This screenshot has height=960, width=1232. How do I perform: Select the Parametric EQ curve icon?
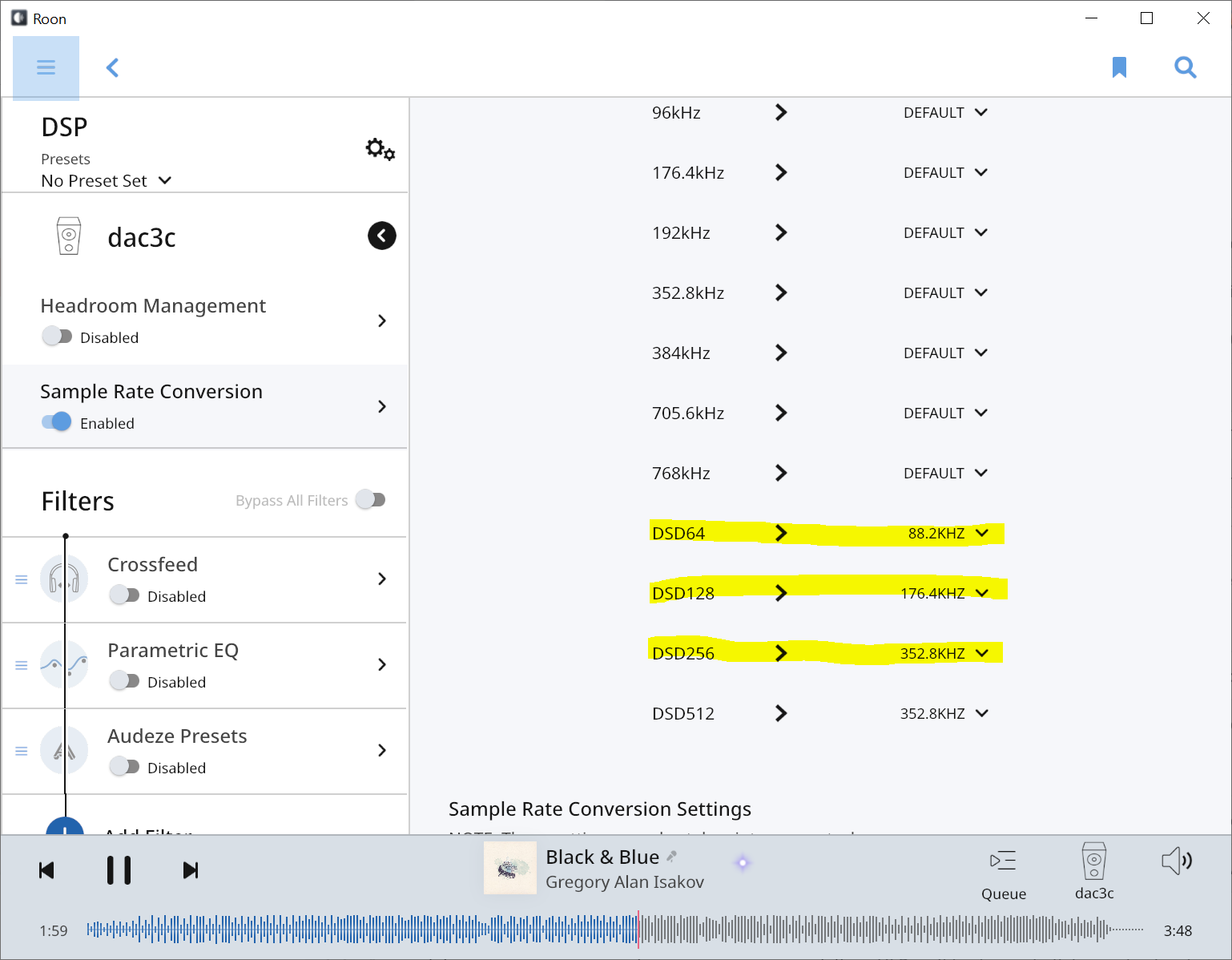(64, 664)
